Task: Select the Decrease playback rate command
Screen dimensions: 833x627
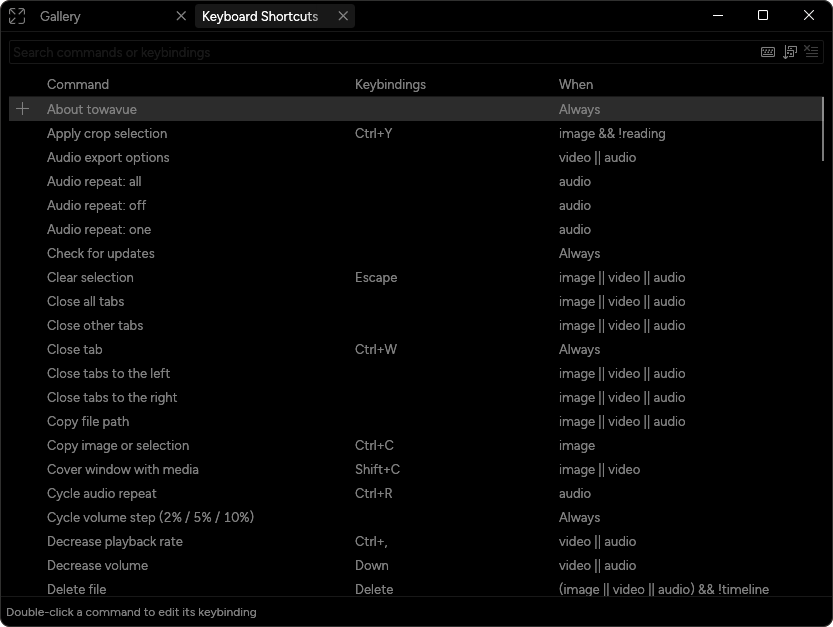Action: (115, 541)
